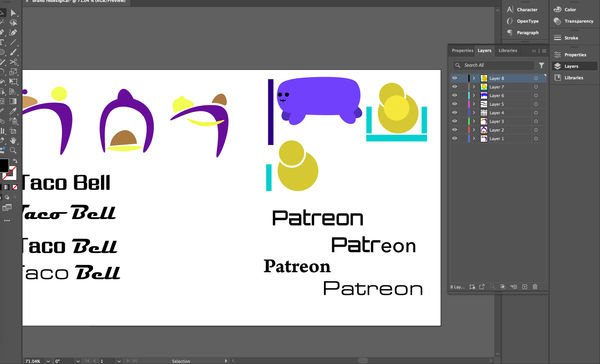Click the Delete Selection trash icon
This screenshot has height=364, width=600.
point(535,287)
